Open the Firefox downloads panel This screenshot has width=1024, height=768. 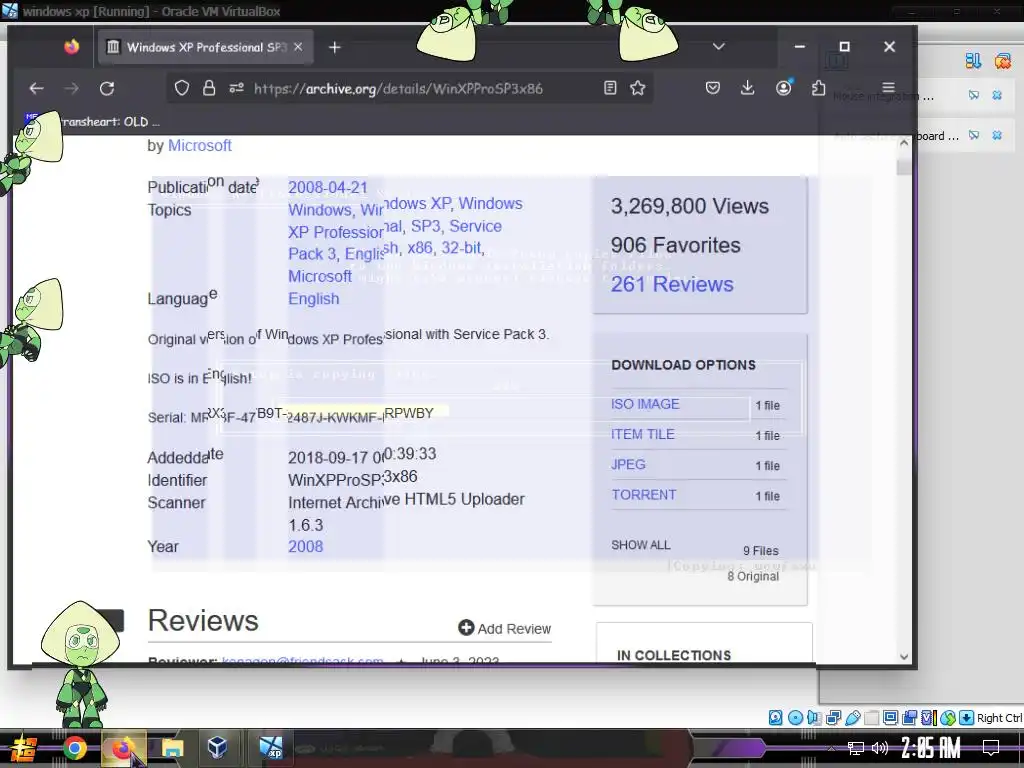pos(748,88)
